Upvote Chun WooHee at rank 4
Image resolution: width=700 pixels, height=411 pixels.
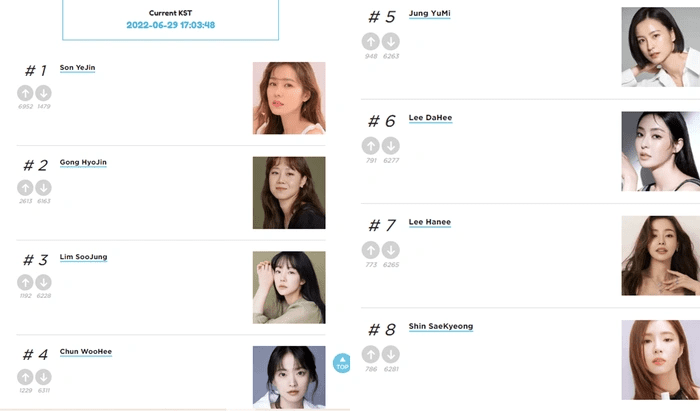coord(25,377)
